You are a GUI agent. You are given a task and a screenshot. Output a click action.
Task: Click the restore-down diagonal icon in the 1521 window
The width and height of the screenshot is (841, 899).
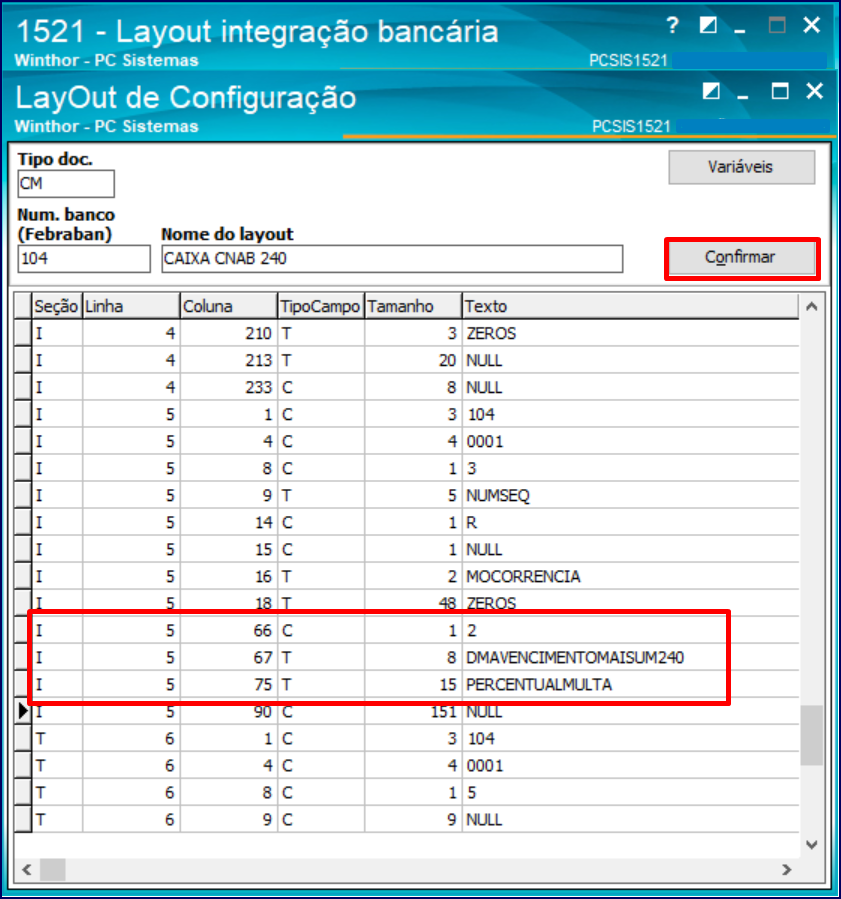click(708, 25)
